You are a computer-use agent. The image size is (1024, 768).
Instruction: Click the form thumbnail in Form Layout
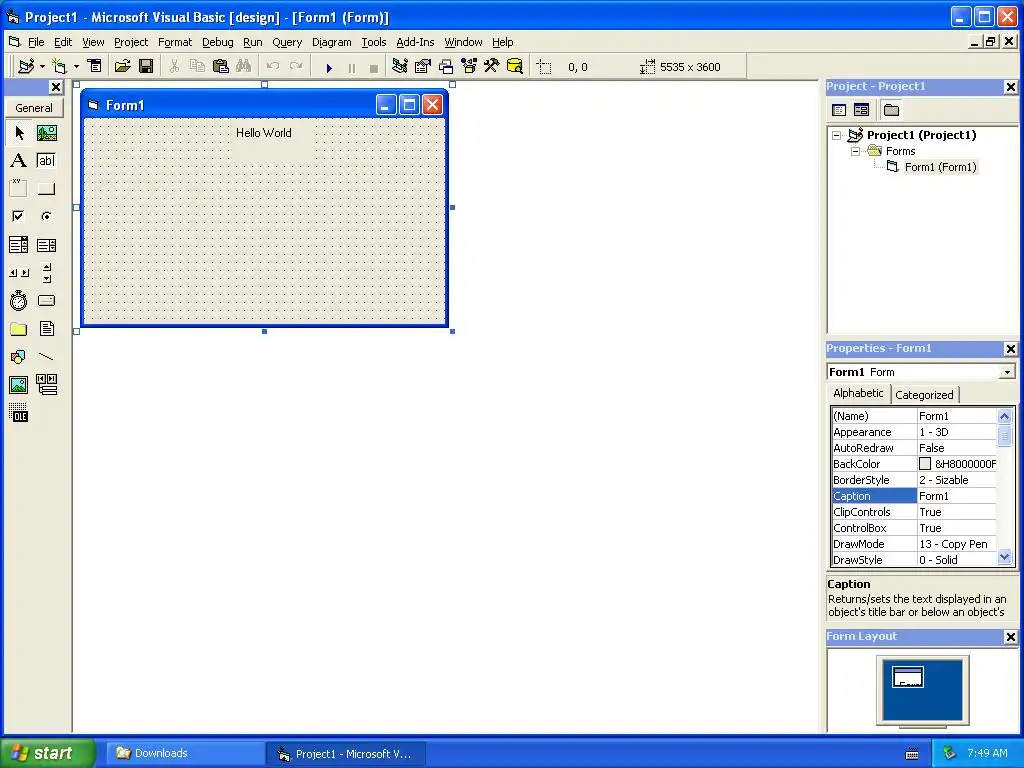(x=908, y=677)
